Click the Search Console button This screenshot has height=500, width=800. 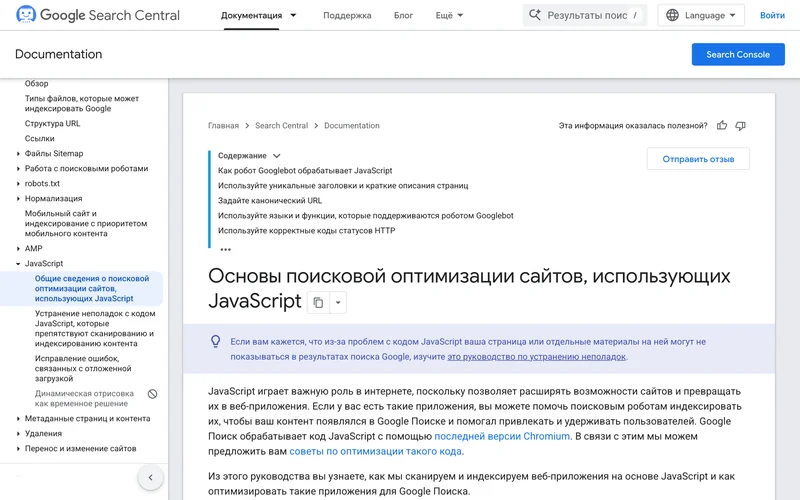tap(738, 55)
